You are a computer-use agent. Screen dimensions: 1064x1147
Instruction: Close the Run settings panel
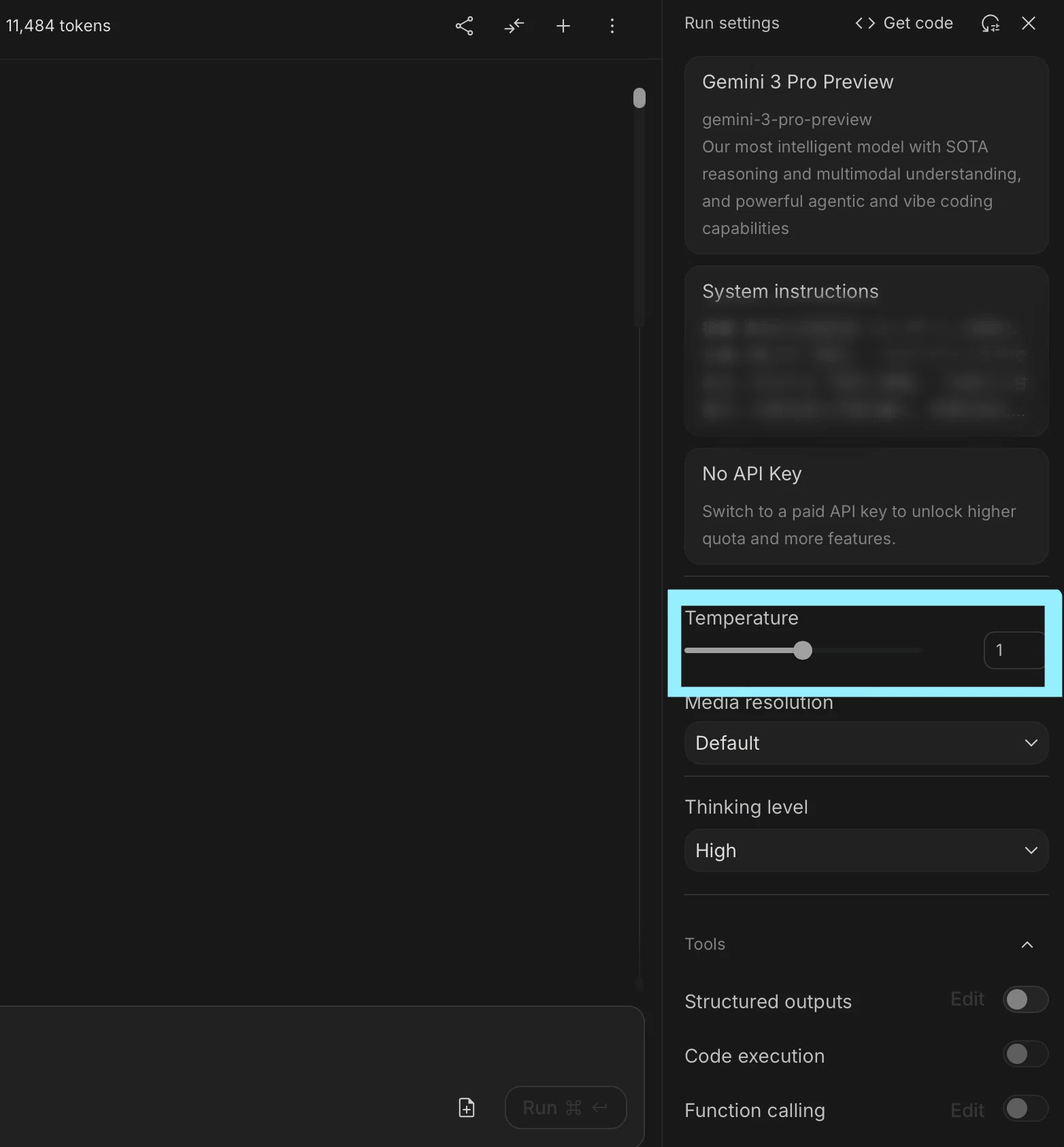click(1029, 23)
